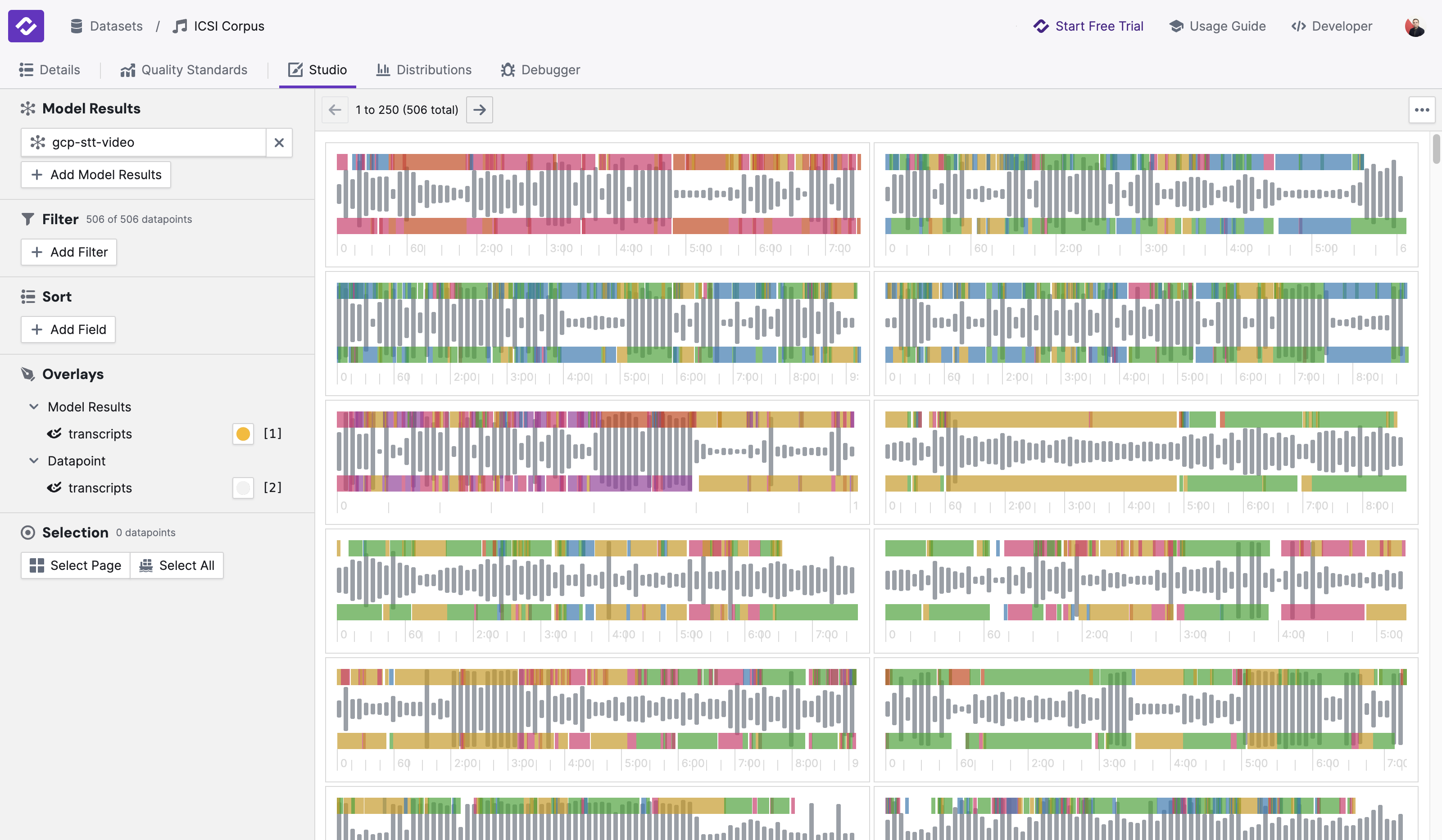Go to previous page arrow
1442x840 pixels.
(335, 110)
